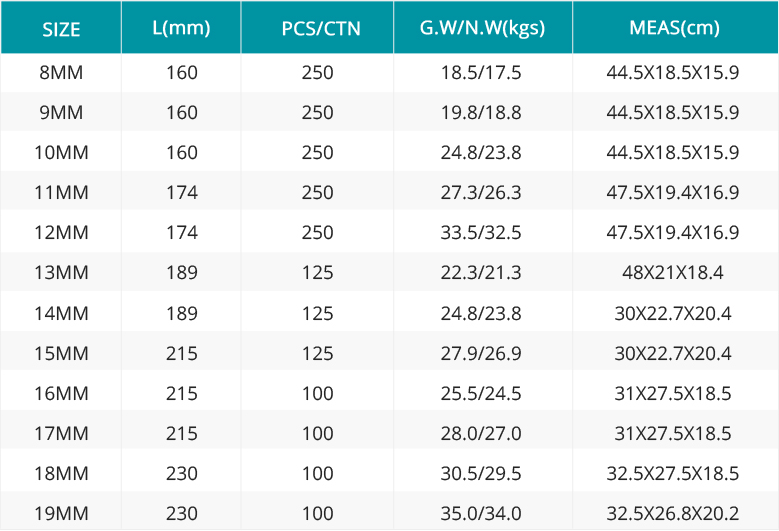
Task: Select measurement 32.5X26.8X20.2
Action: 673,513
